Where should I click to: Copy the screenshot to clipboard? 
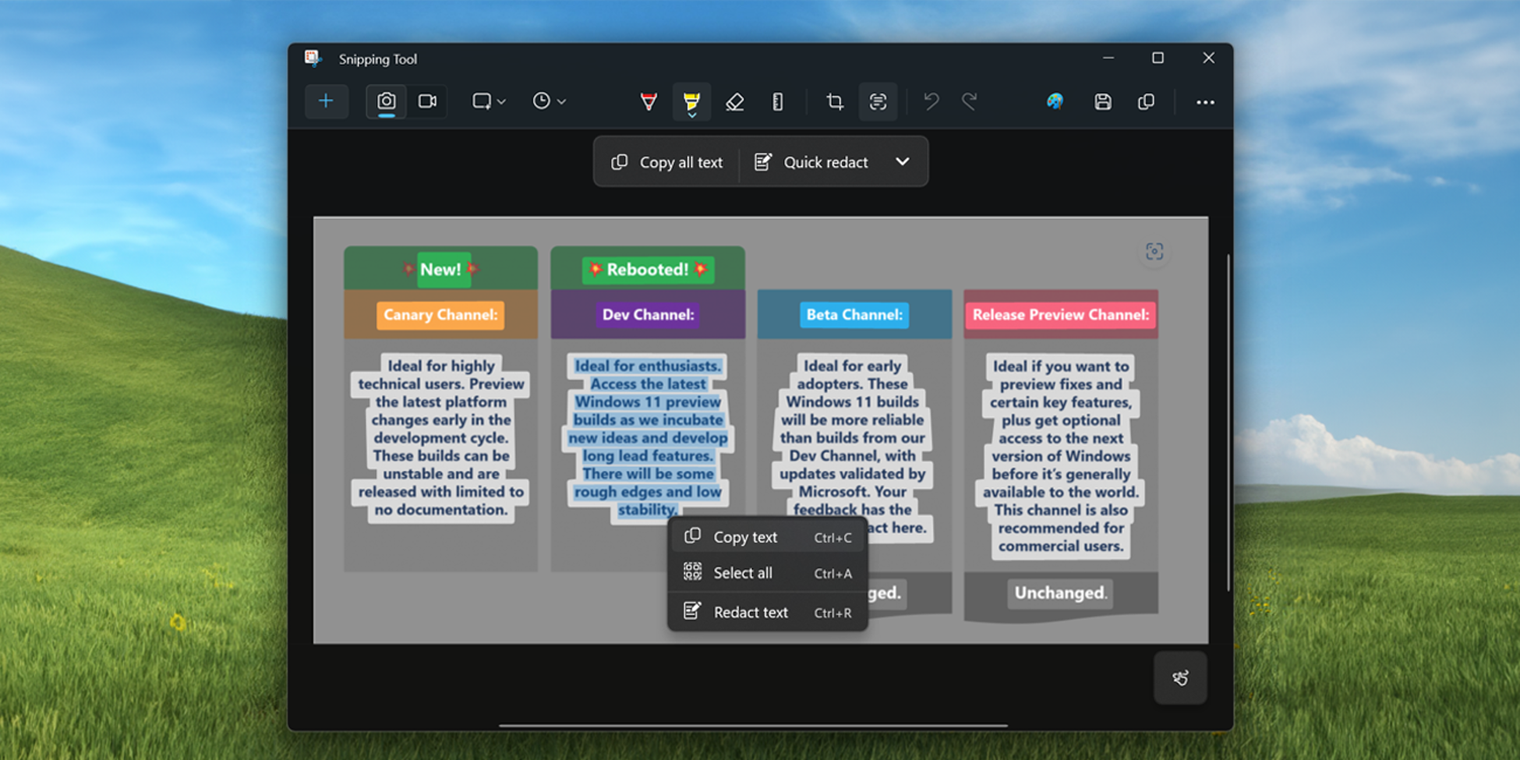tap(1146, 102)
